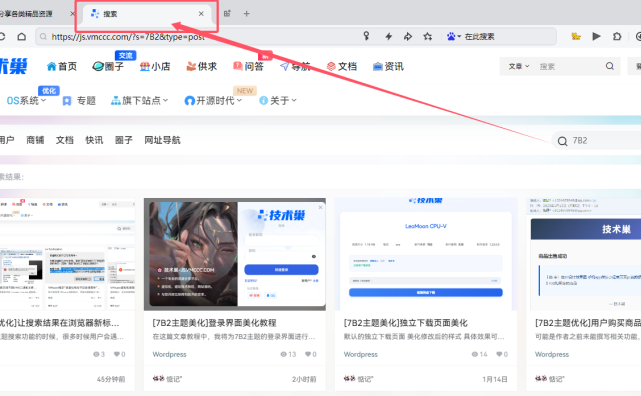641x396 pixels.
Task: Open the yellow extension icon in toolbar
Action: (x=576, y=37)
